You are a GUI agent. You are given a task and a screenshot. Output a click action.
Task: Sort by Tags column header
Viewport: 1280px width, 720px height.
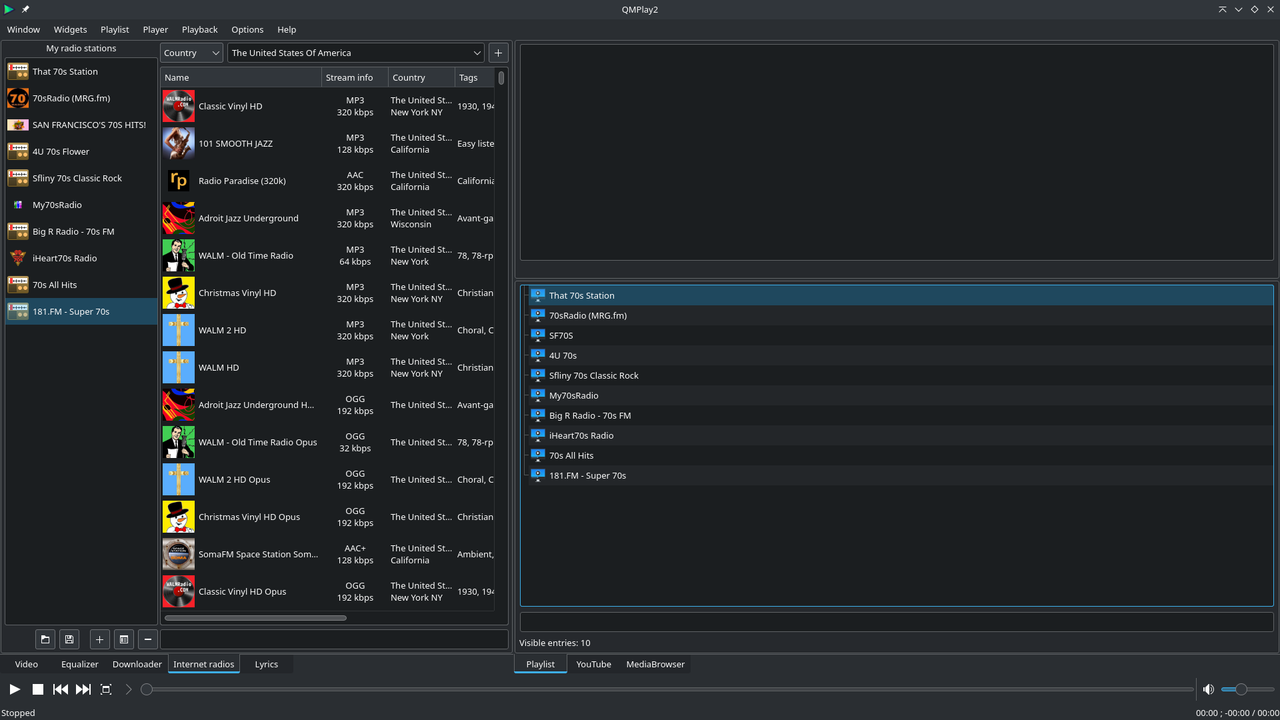click(474, 77)
